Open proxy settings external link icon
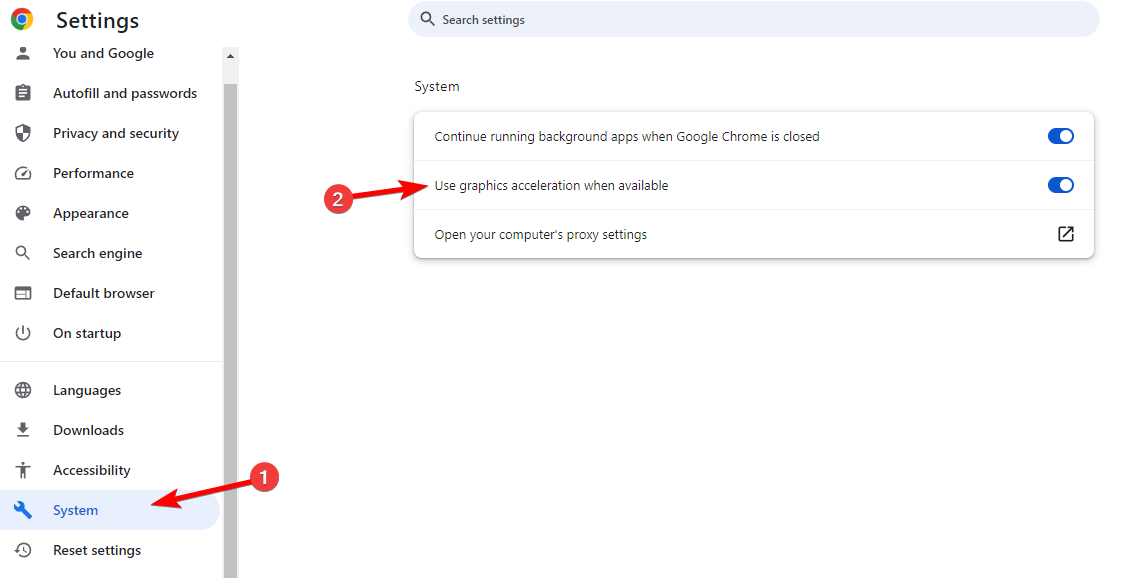1139x578 pixels. (1066, 234)
